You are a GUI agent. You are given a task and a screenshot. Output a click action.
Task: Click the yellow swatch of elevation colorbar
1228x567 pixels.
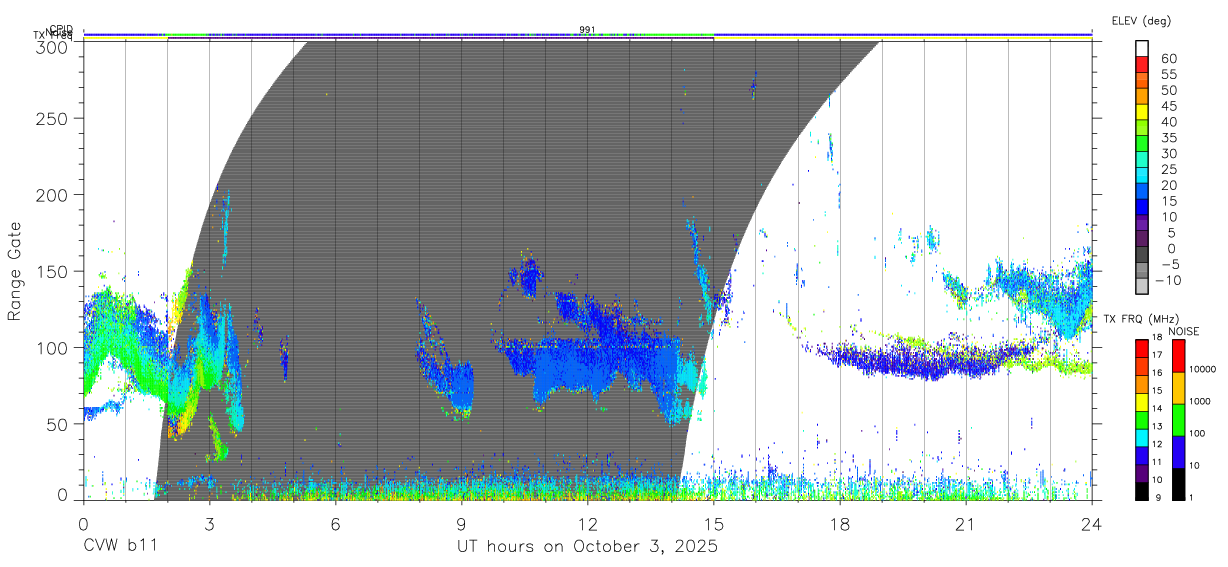[x=1141, y=111]
